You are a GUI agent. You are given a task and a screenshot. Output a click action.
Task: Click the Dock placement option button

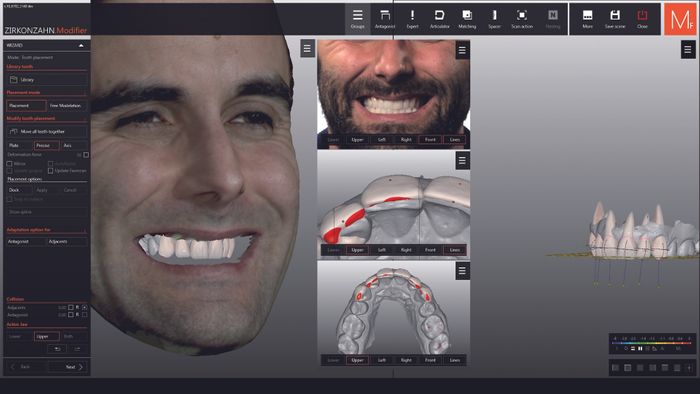point(20,190)
